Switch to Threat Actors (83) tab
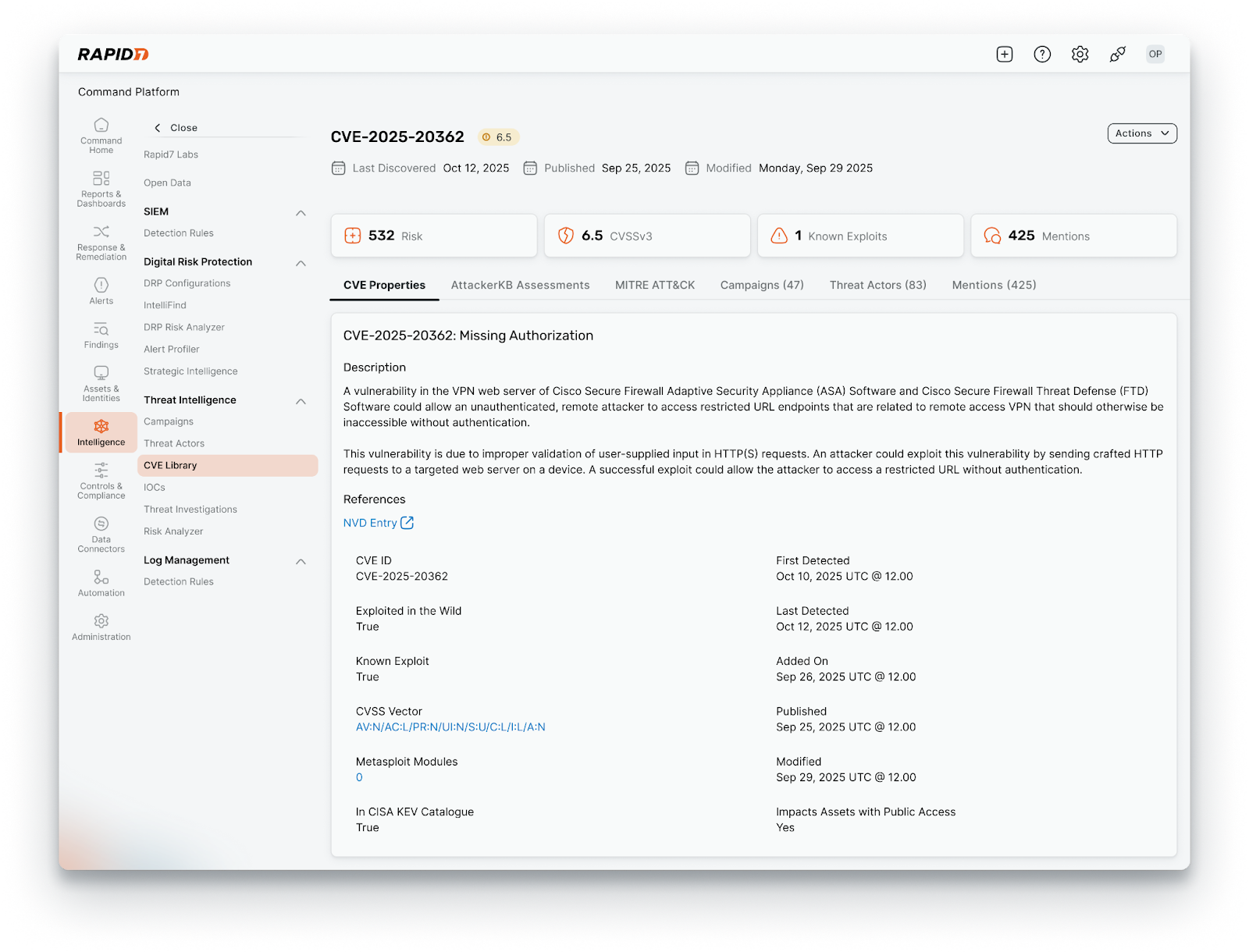The image size is (1249, 952). pyautogui.click(x=877, y=285)
